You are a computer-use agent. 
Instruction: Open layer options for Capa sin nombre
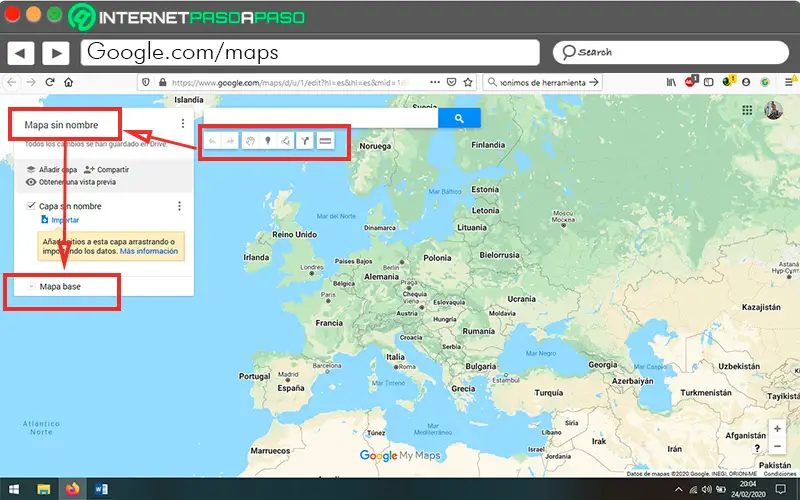coord(179,206)
